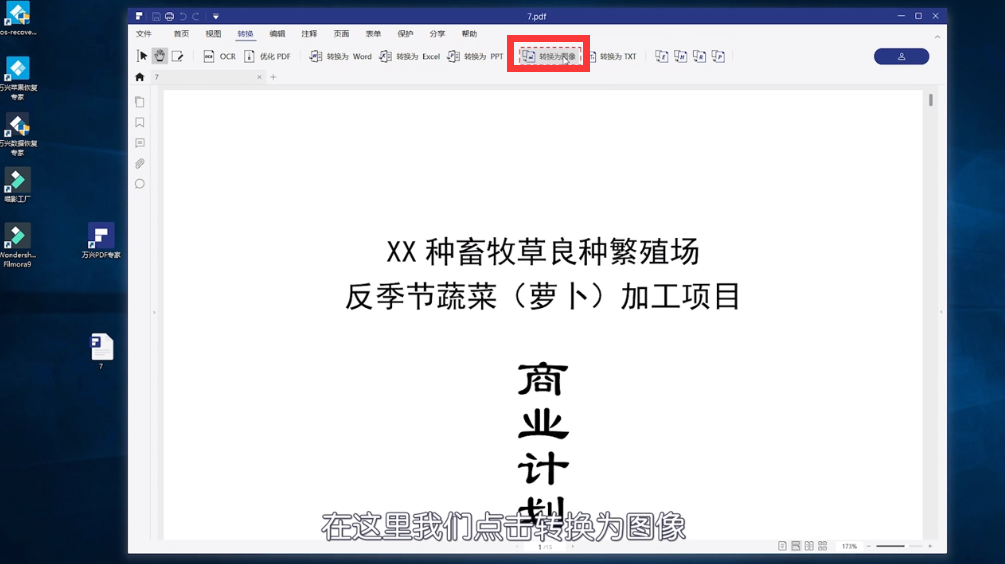Image resolution: width=1005 pixels, height=564 pixels.
Task: Open the 页面 tab
Action: tap(342, 33)
